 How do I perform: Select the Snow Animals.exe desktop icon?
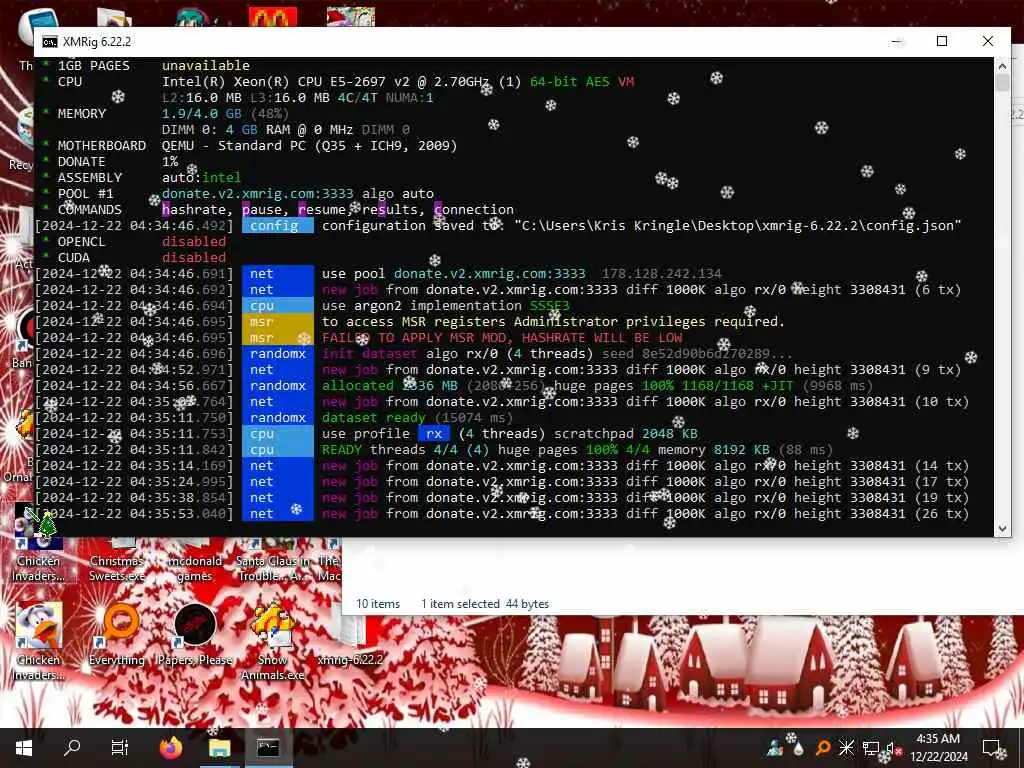coord(273,641)
